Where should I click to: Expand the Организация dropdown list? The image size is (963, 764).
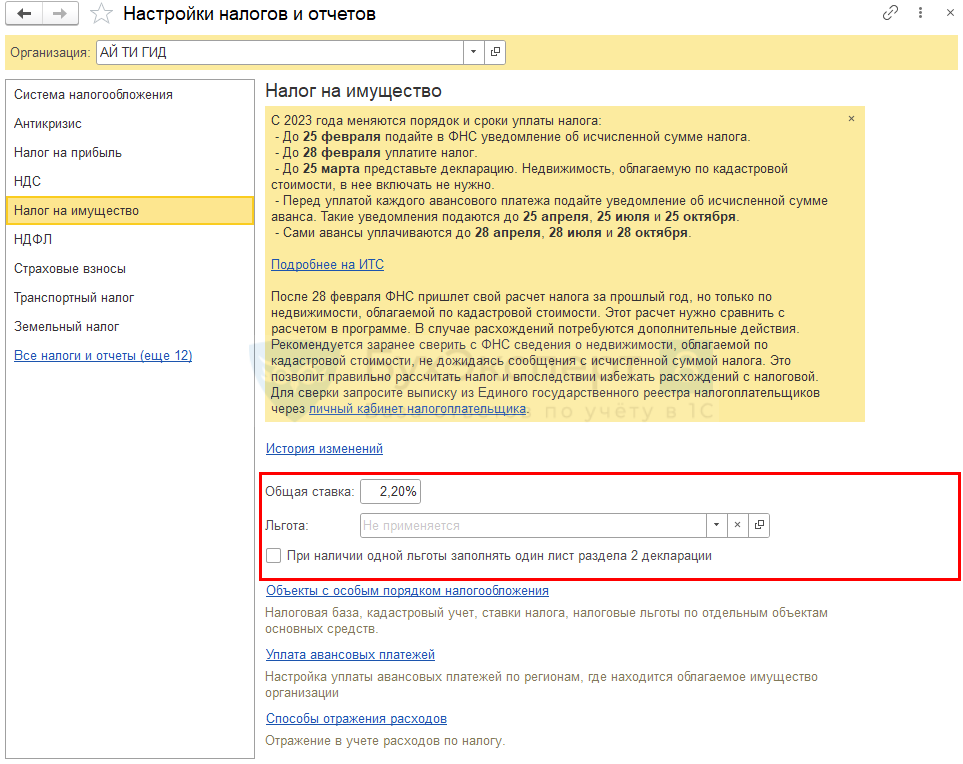(x=473, y=52)
